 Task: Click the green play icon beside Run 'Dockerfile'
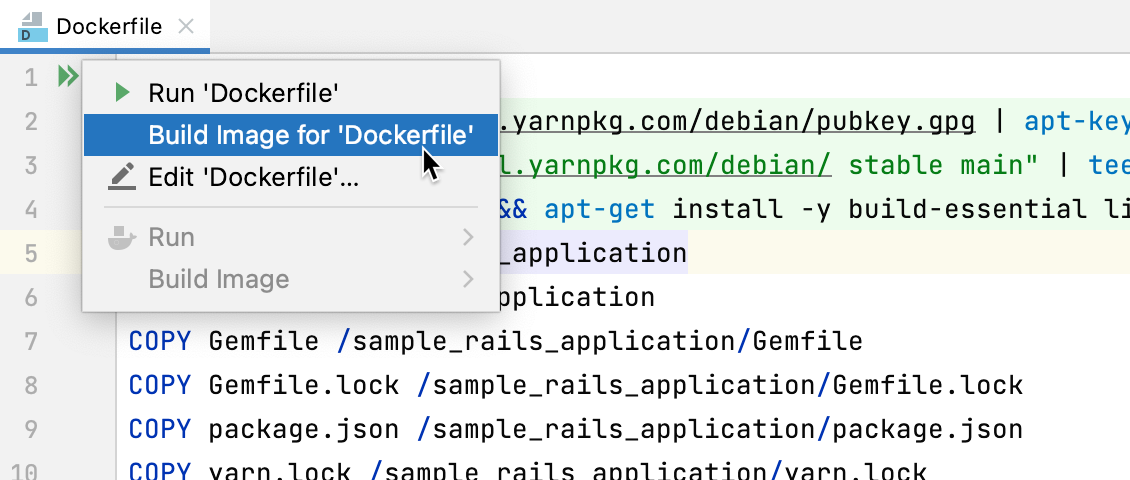(x=123, y=92)
